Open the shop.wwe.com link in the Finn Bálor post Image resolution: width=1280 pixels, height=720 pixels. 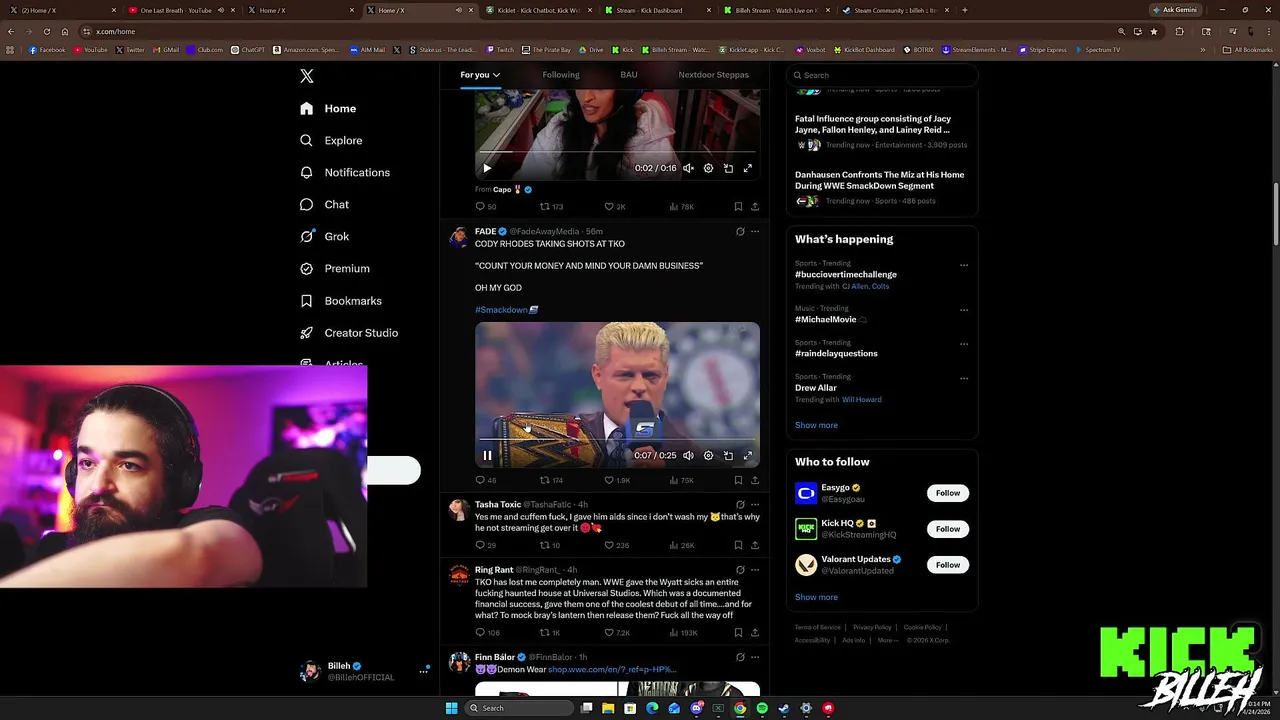click(x=612, y=669)
